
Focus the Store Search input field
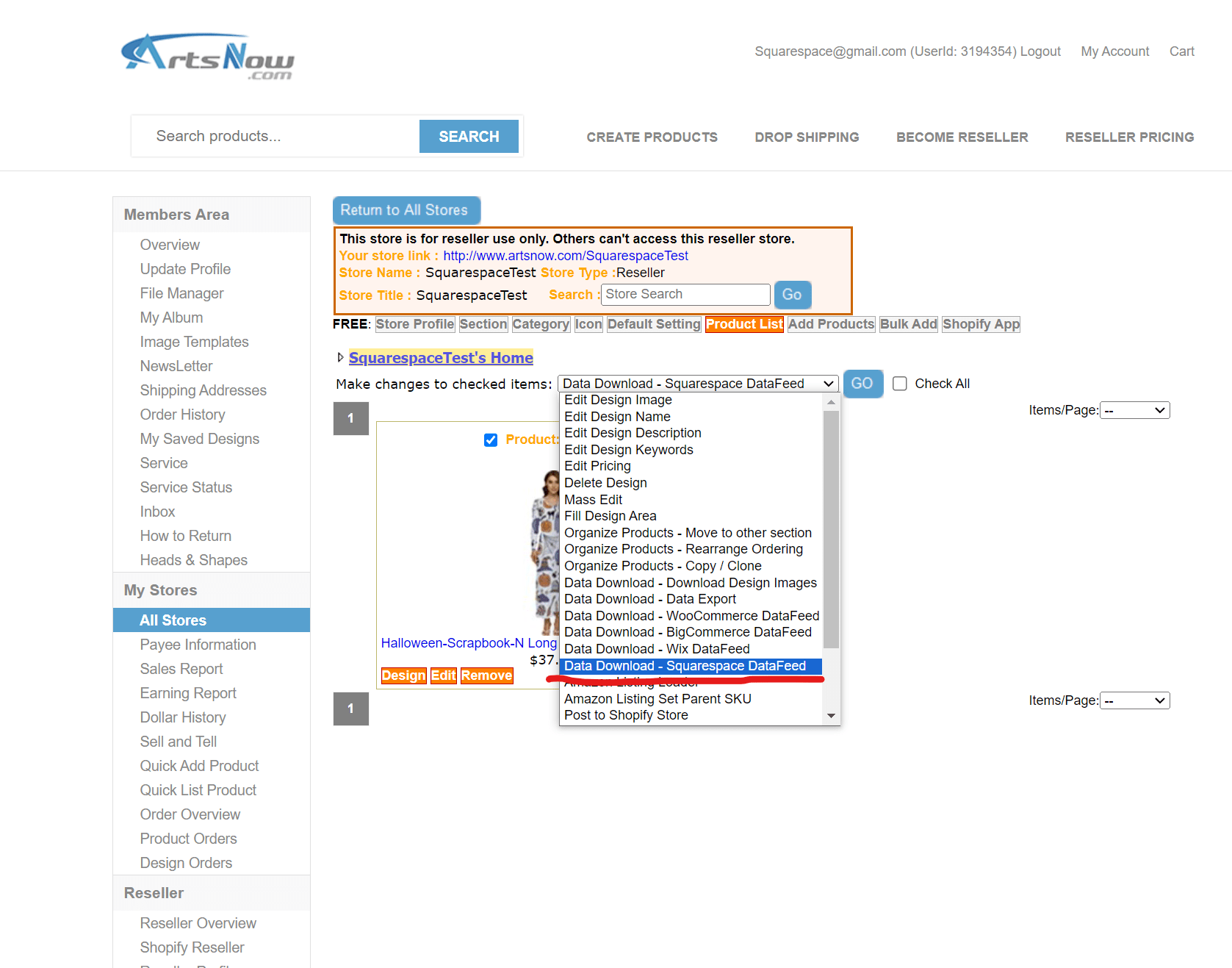tap(685, 295)
